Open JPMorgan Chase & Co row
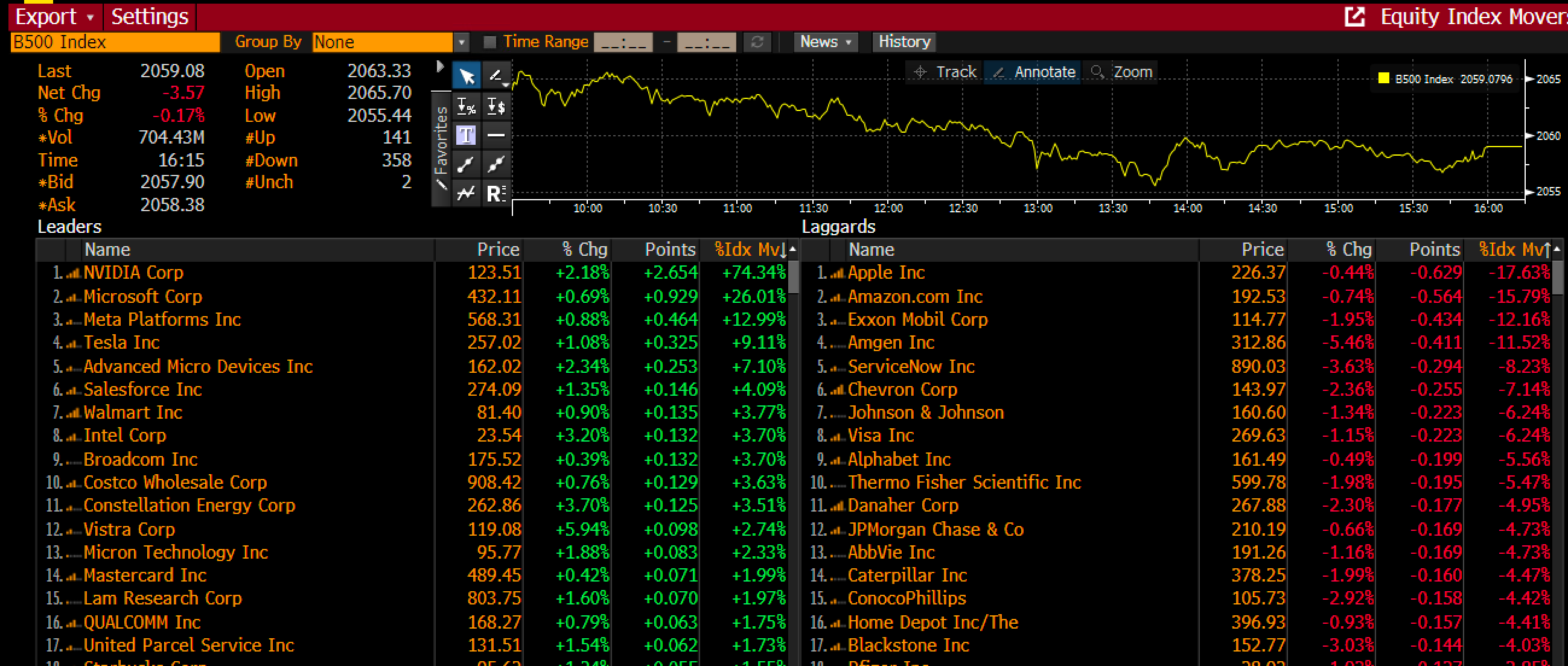Screen dimensions: 1568x666 pos(935,530)
